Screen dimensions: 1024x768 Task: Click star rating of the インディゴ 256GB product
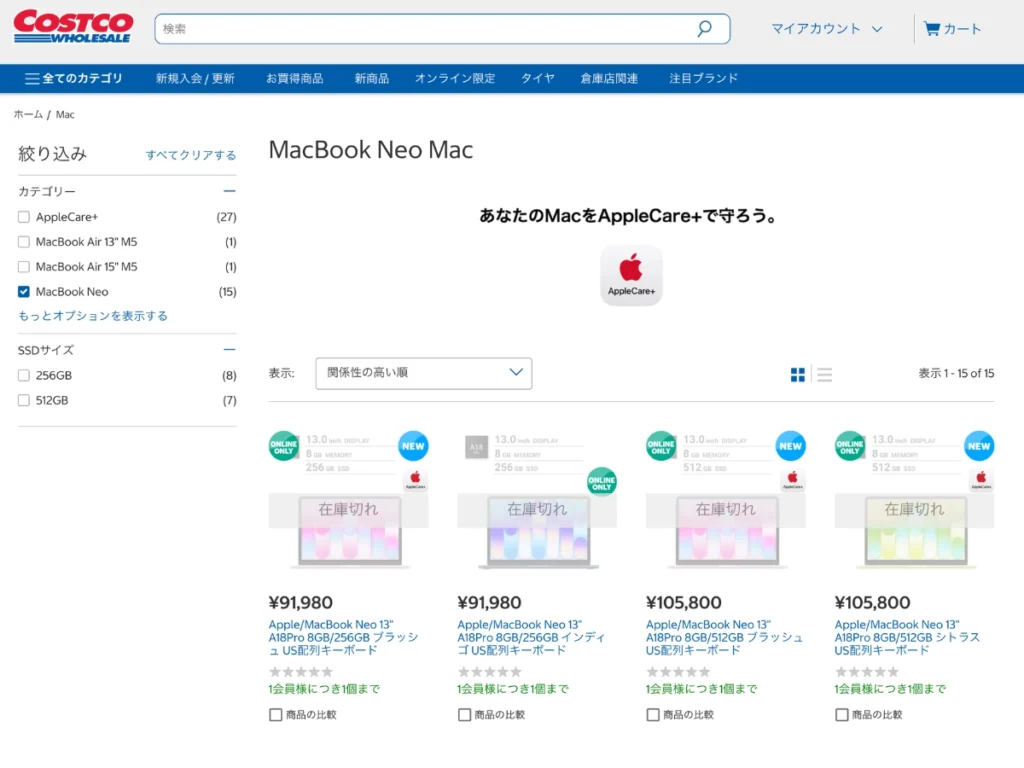point(489,671)
